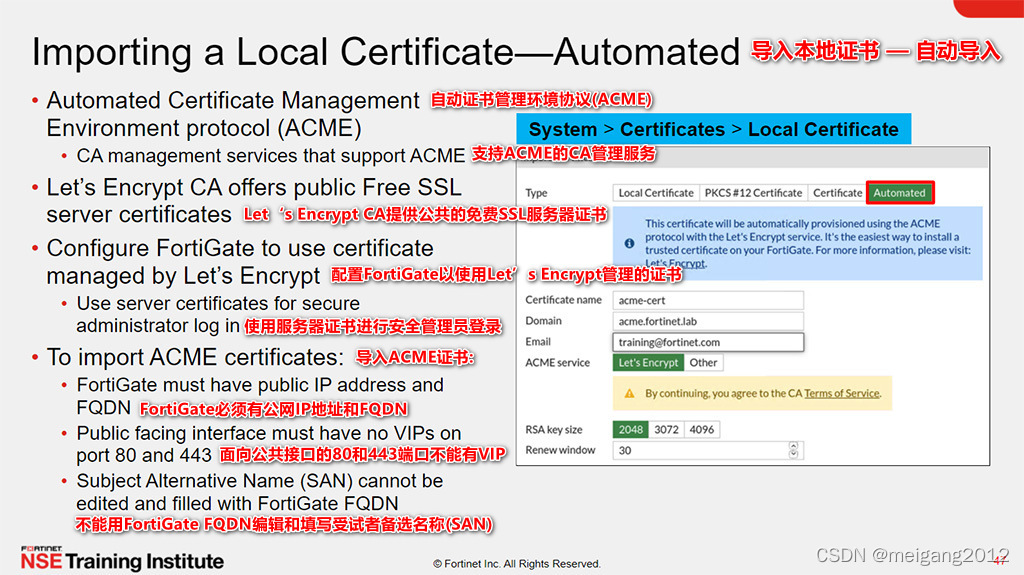Click the ACME service label
The width and height of the screenshot is (1024, 575).
[x=557, y=363]
